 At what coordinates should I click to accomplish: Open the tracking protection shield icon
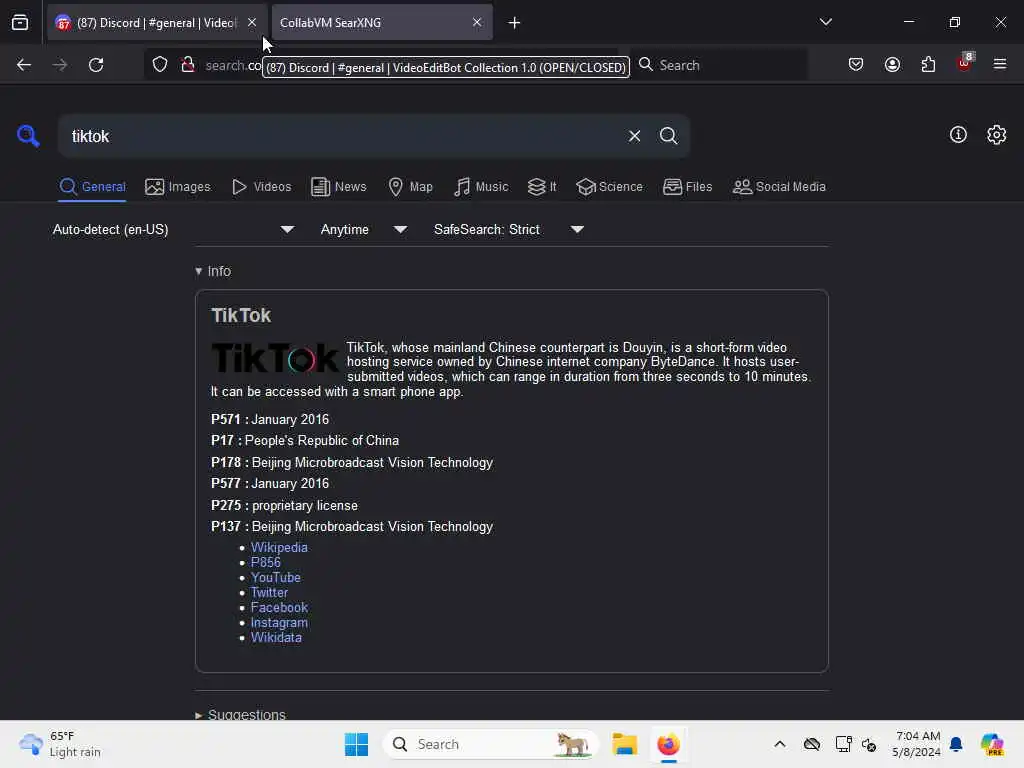[160, 65]
